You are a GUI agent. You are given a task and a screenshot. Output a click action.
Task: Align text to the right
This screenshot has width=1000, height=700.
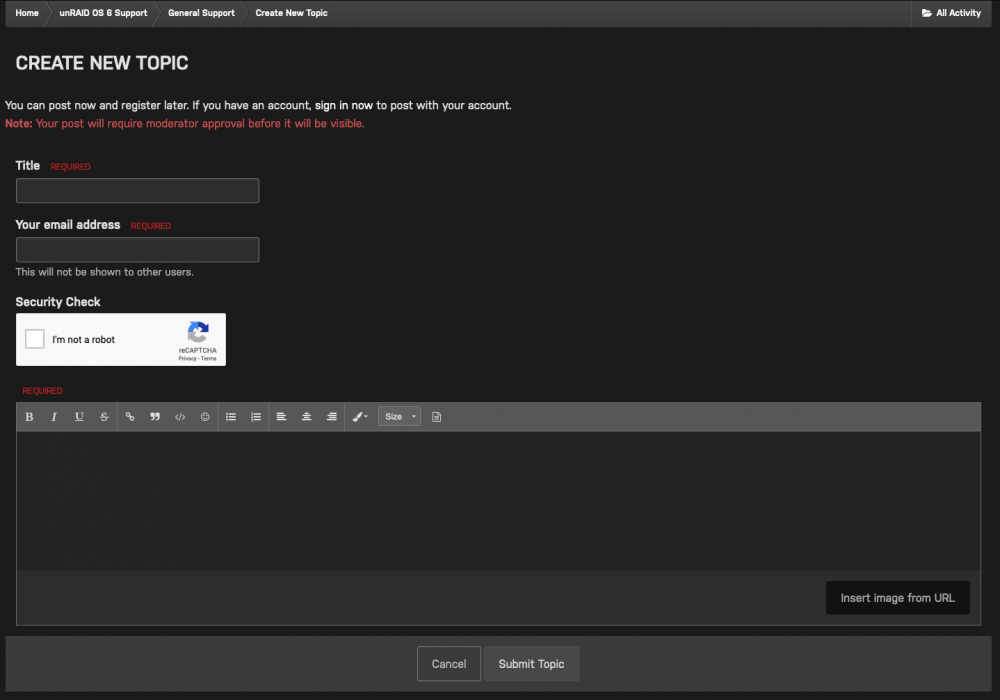332,417
